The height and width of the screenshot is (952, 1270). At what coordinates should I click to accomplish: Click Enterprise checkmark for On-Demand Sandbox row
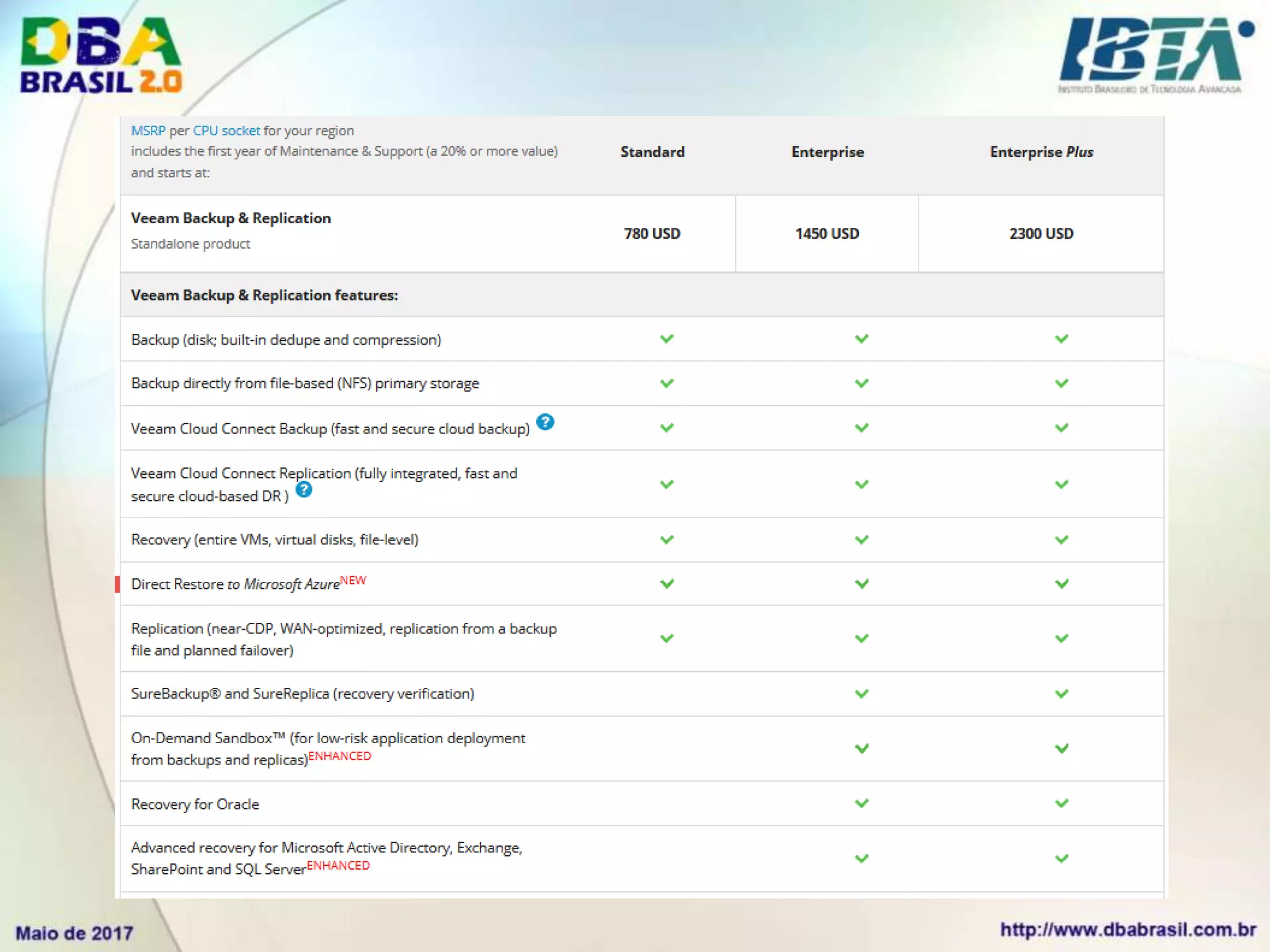pos(861,749)
